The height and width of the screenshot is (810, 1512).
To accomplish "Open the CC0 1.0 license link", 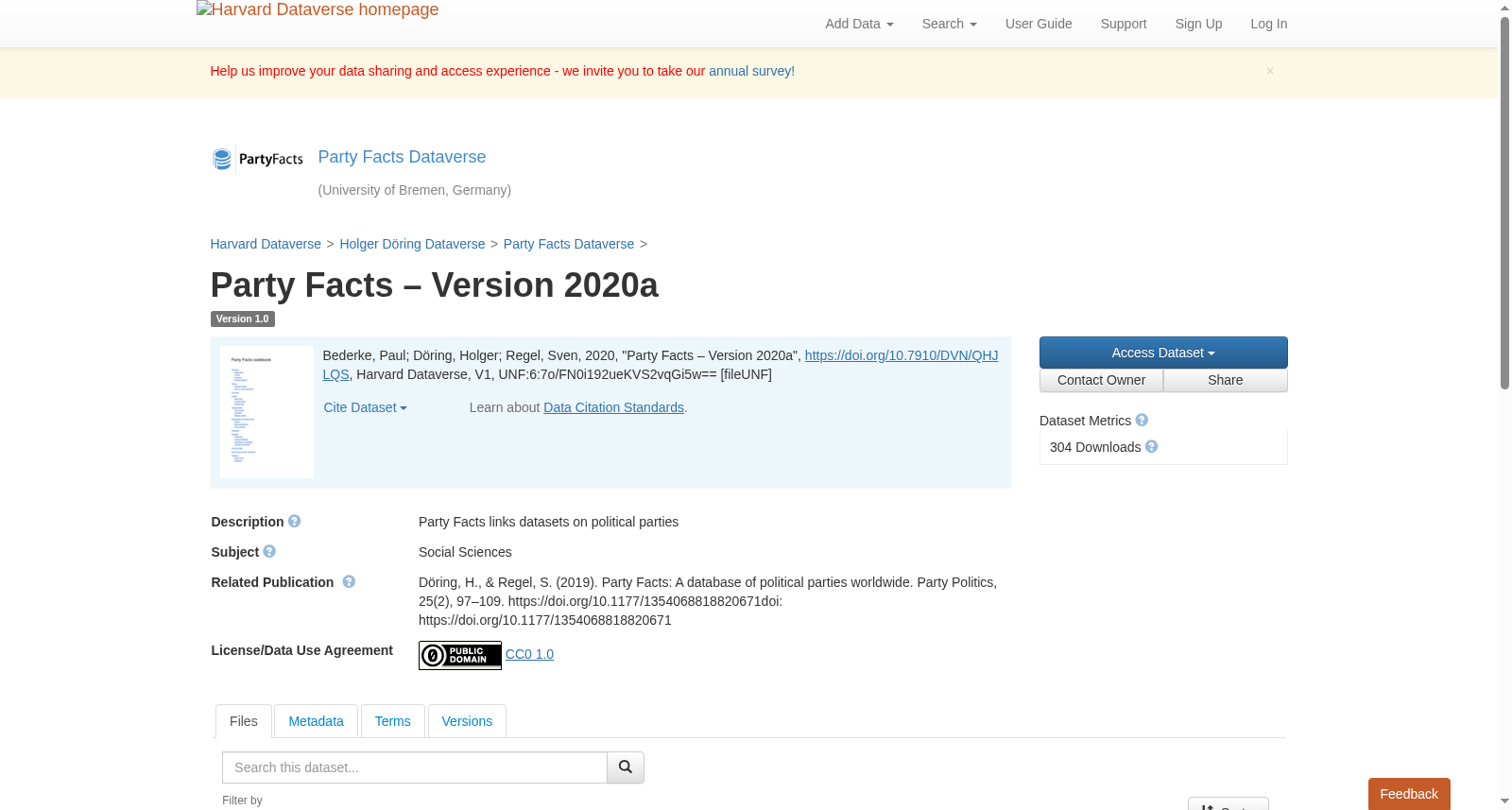I will 529,654.
